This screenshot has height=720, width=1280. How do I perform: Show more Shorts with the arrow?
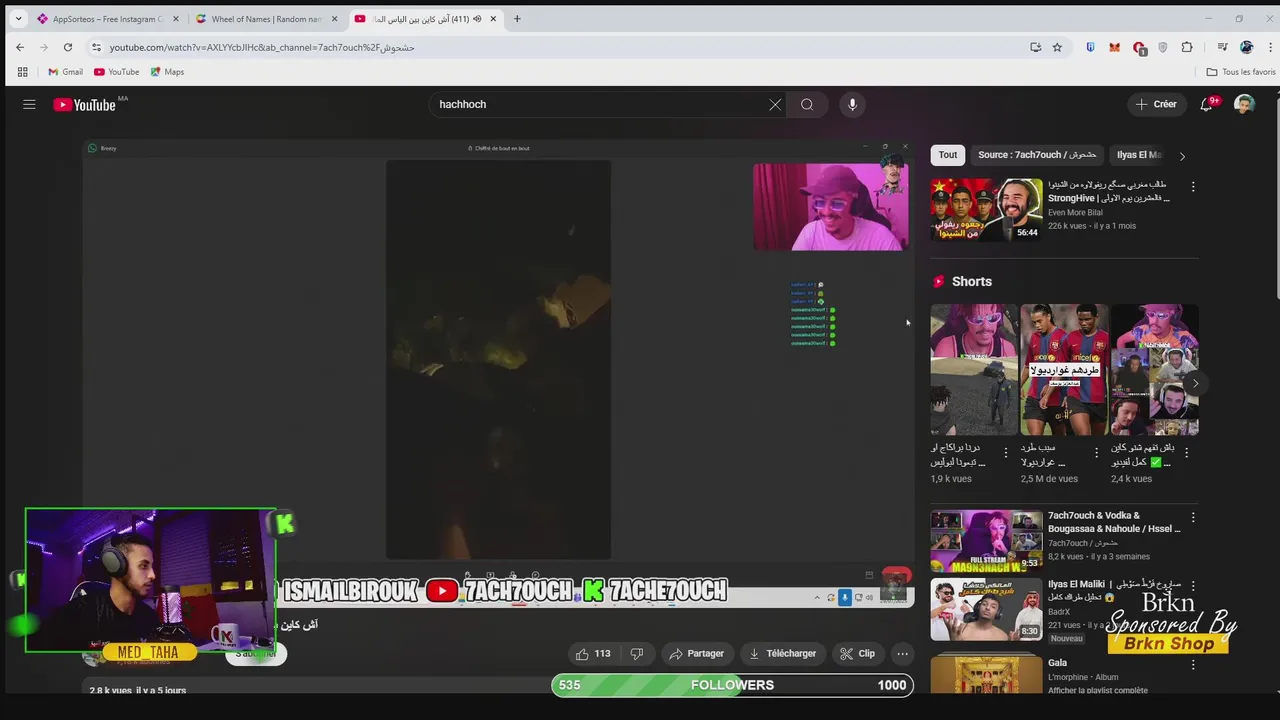(x=1195, y=384)
